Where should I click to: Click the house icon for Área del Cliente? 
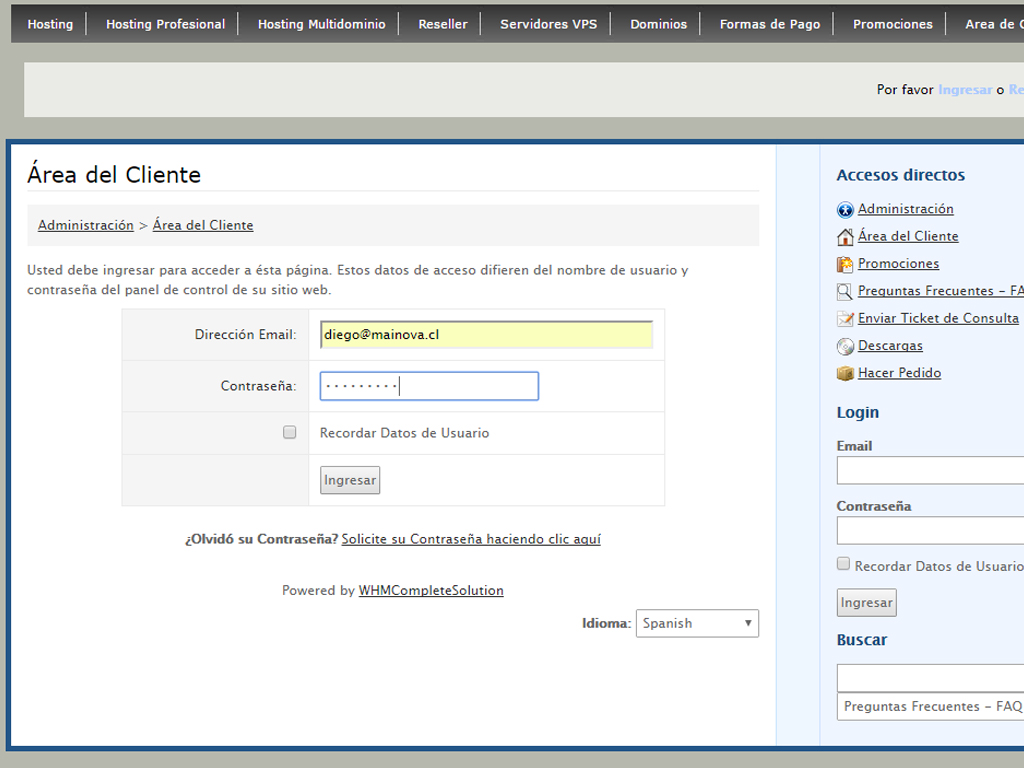click(845, 237)
